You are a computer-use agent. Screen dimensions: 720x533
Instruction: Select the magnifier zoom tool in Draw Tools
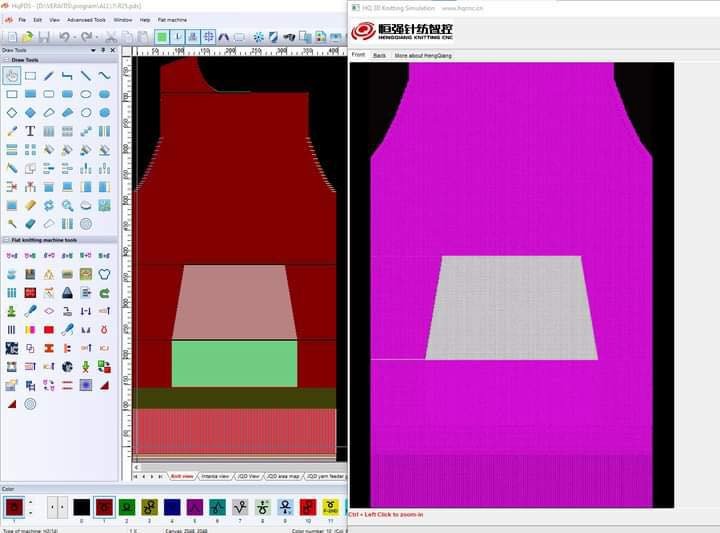point(67,205)
